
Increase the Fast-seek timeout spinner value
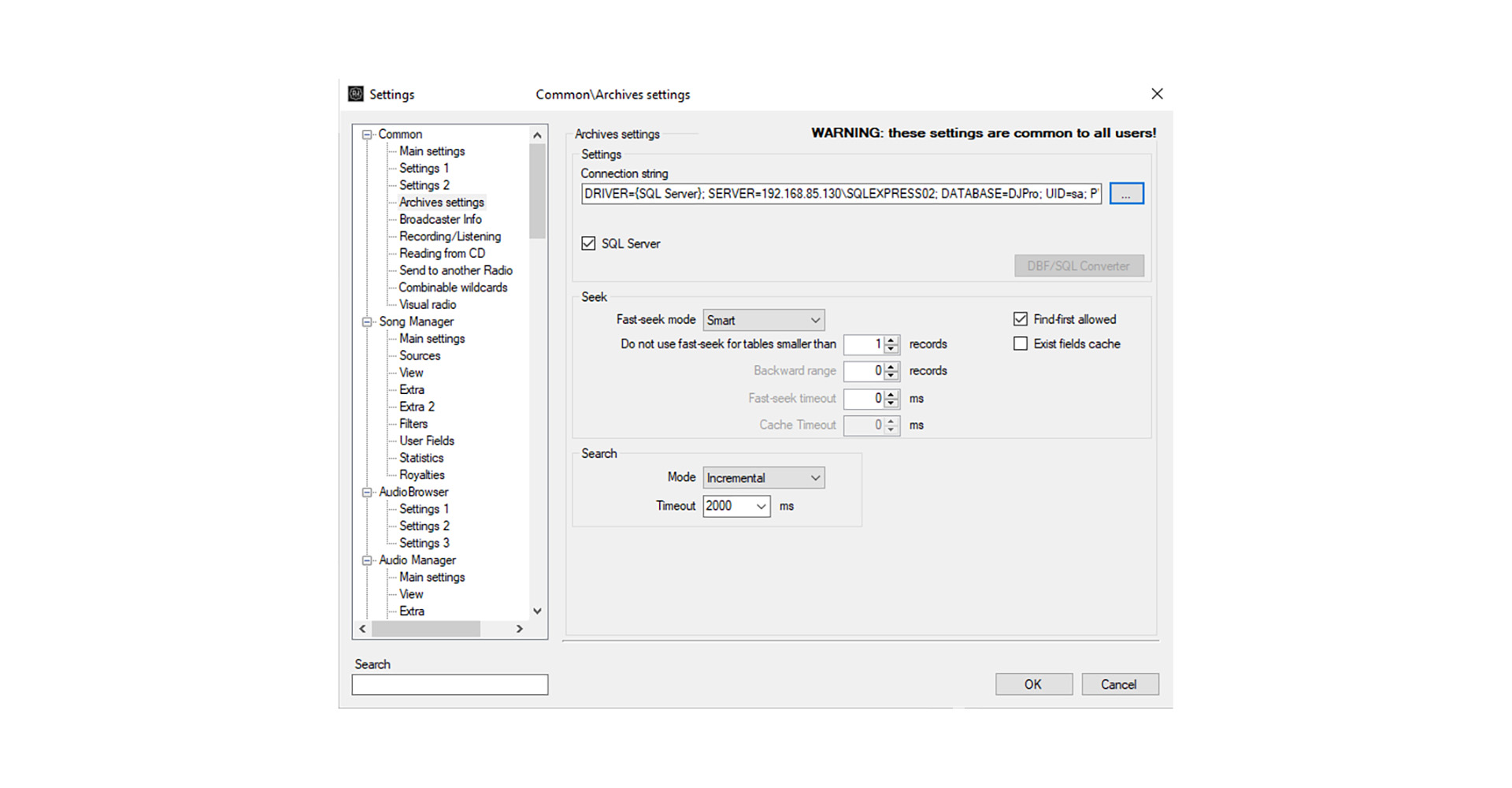pos(891,394)
